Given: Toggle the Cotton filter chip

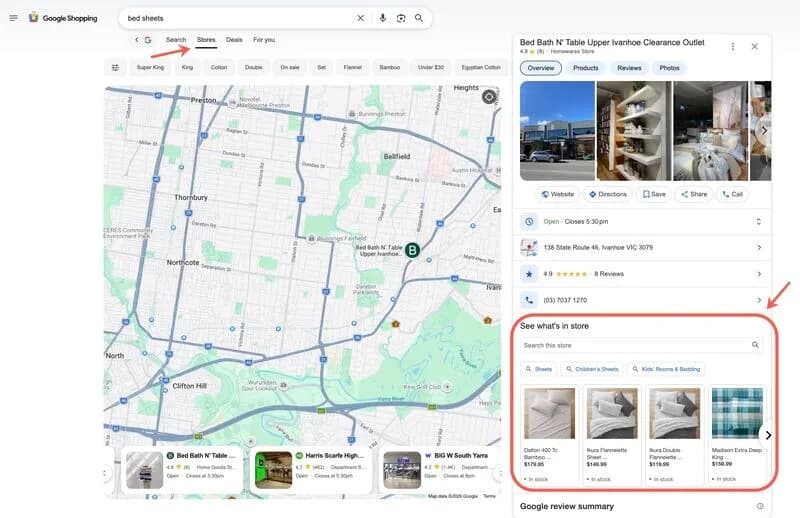Looking at the screenshot, I should 219,67.
